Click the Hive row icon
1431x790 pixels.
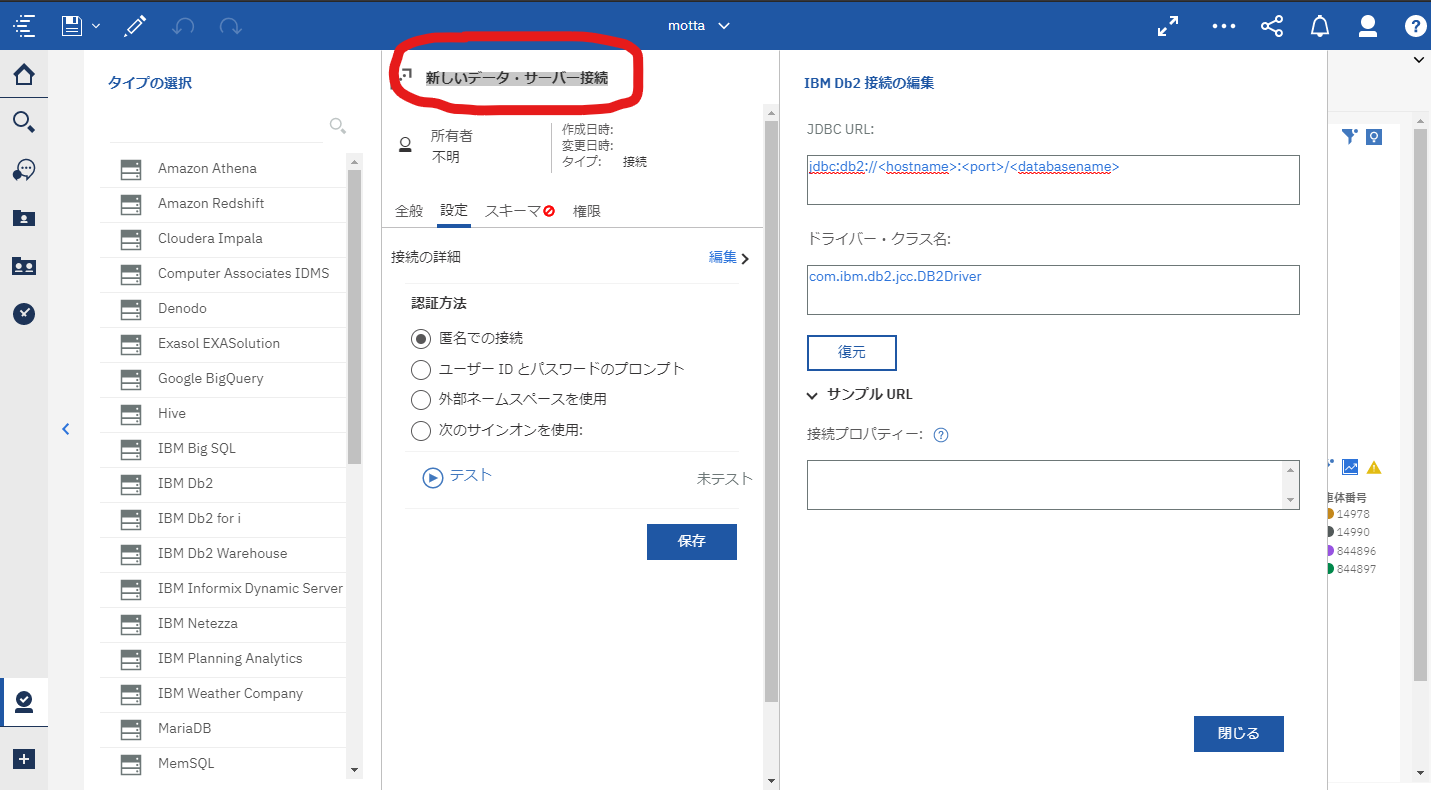(130, 414)
